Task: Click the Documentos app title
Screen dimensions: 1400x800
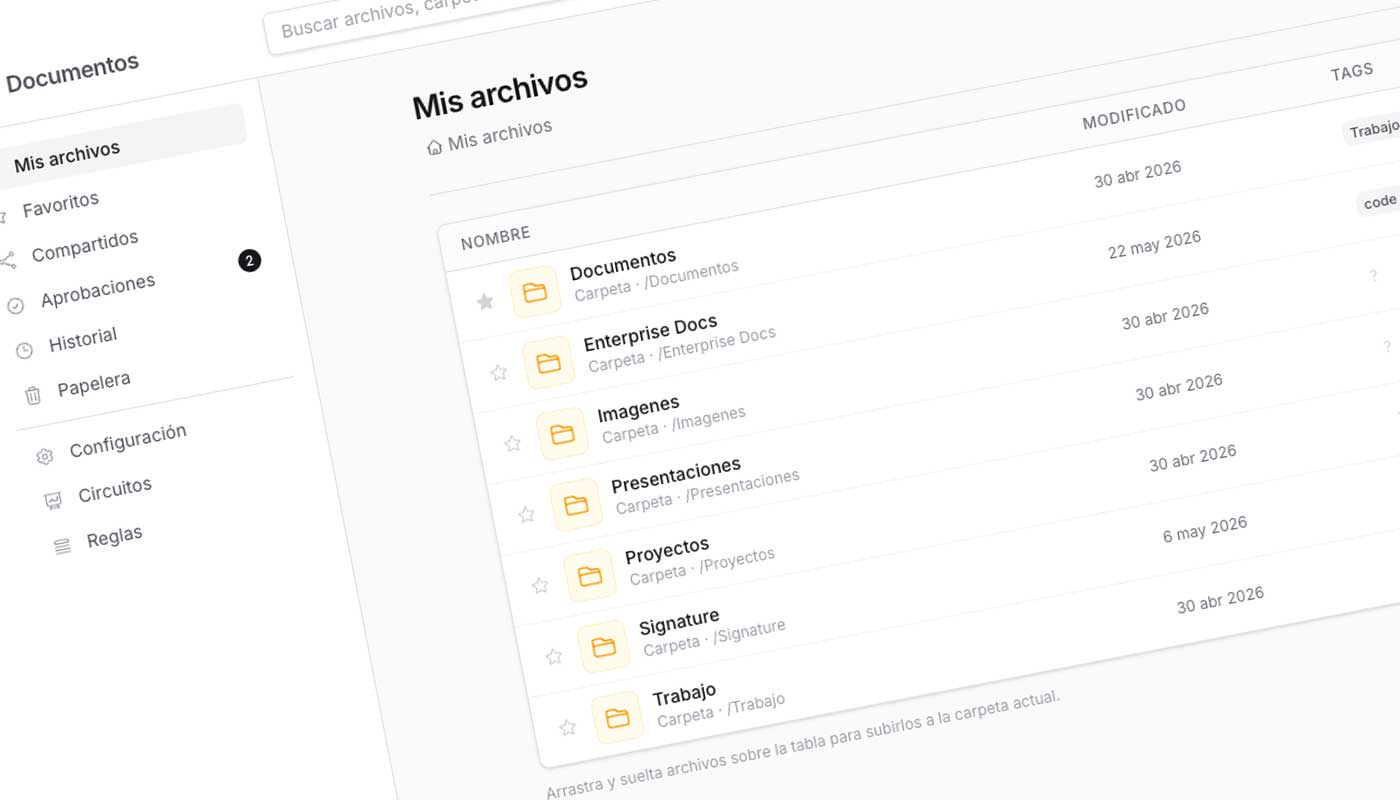Action: coord(72,72)
